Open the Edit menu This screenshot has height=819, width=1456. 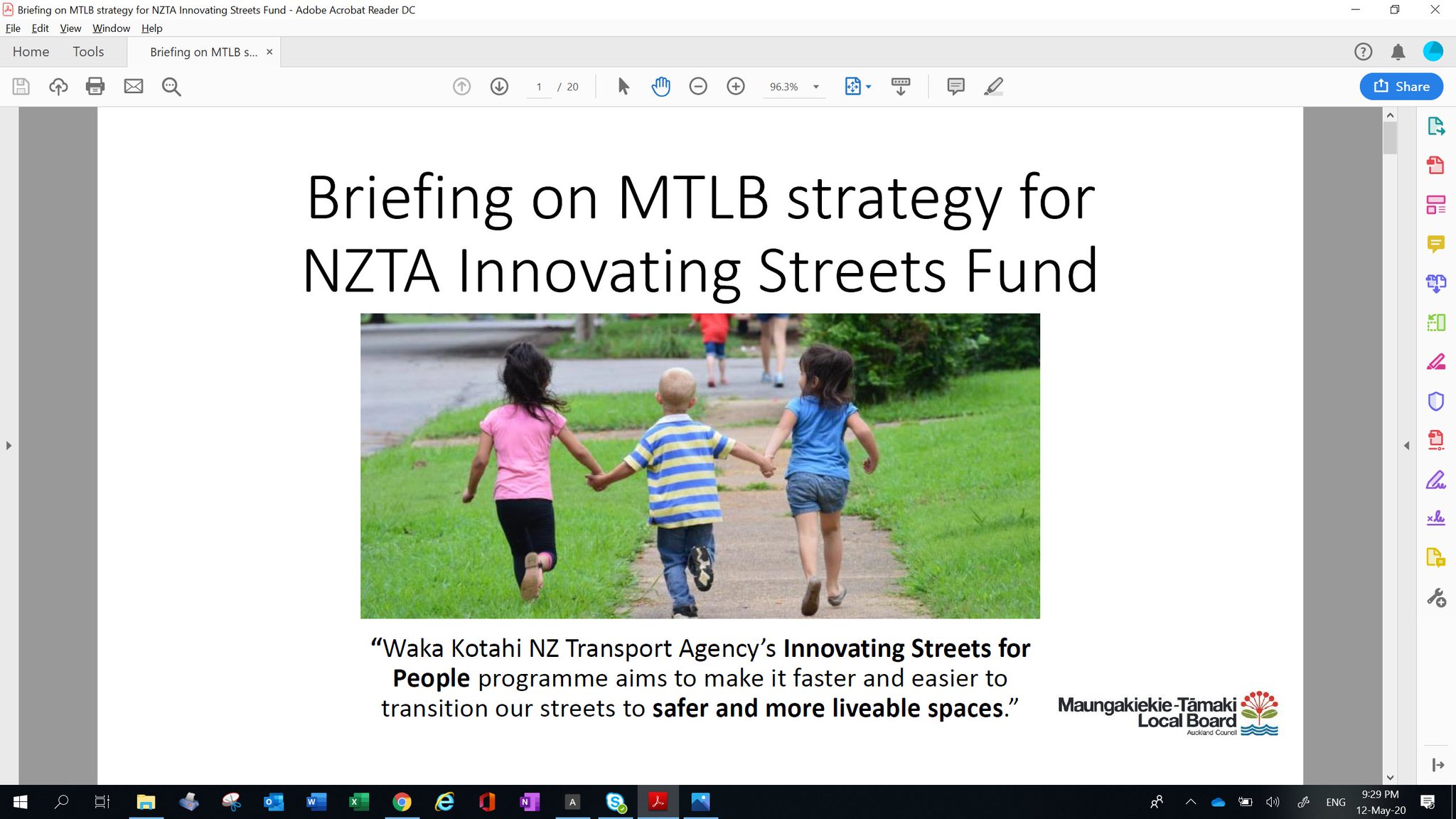(40, 28)
